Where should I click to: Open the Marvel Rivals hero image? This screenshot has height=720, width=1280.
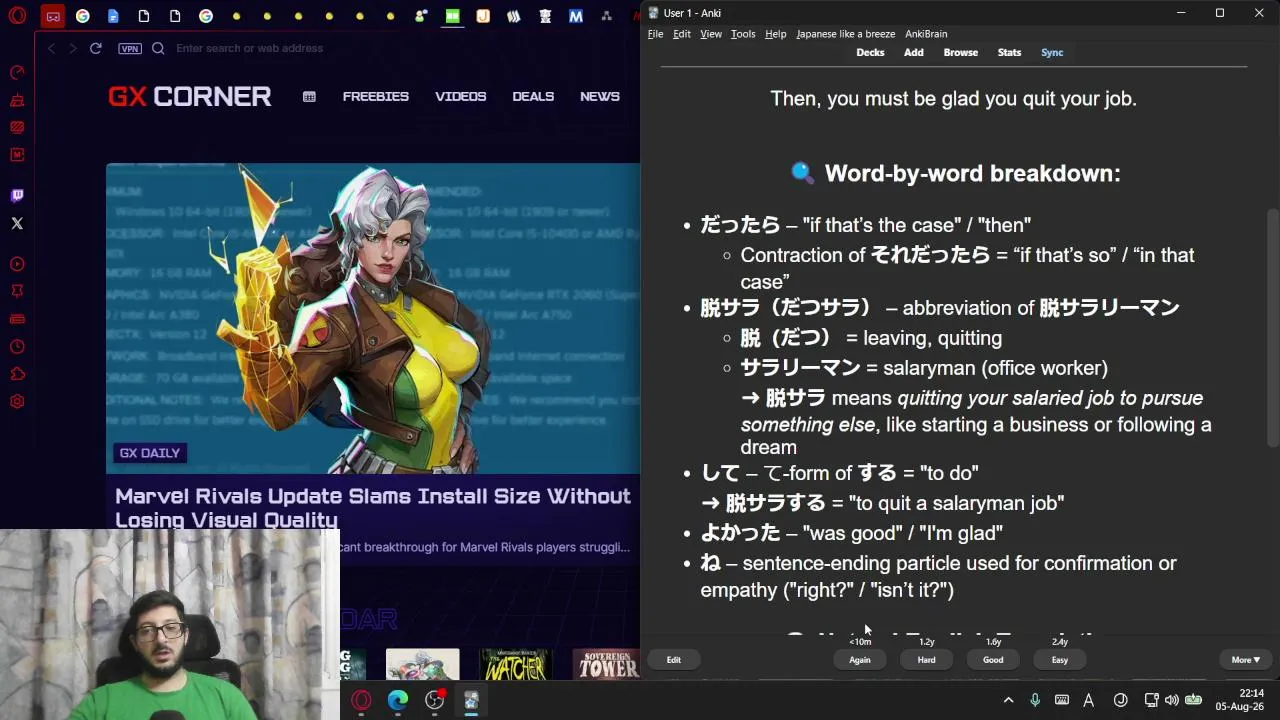click(x=373, y=318)
